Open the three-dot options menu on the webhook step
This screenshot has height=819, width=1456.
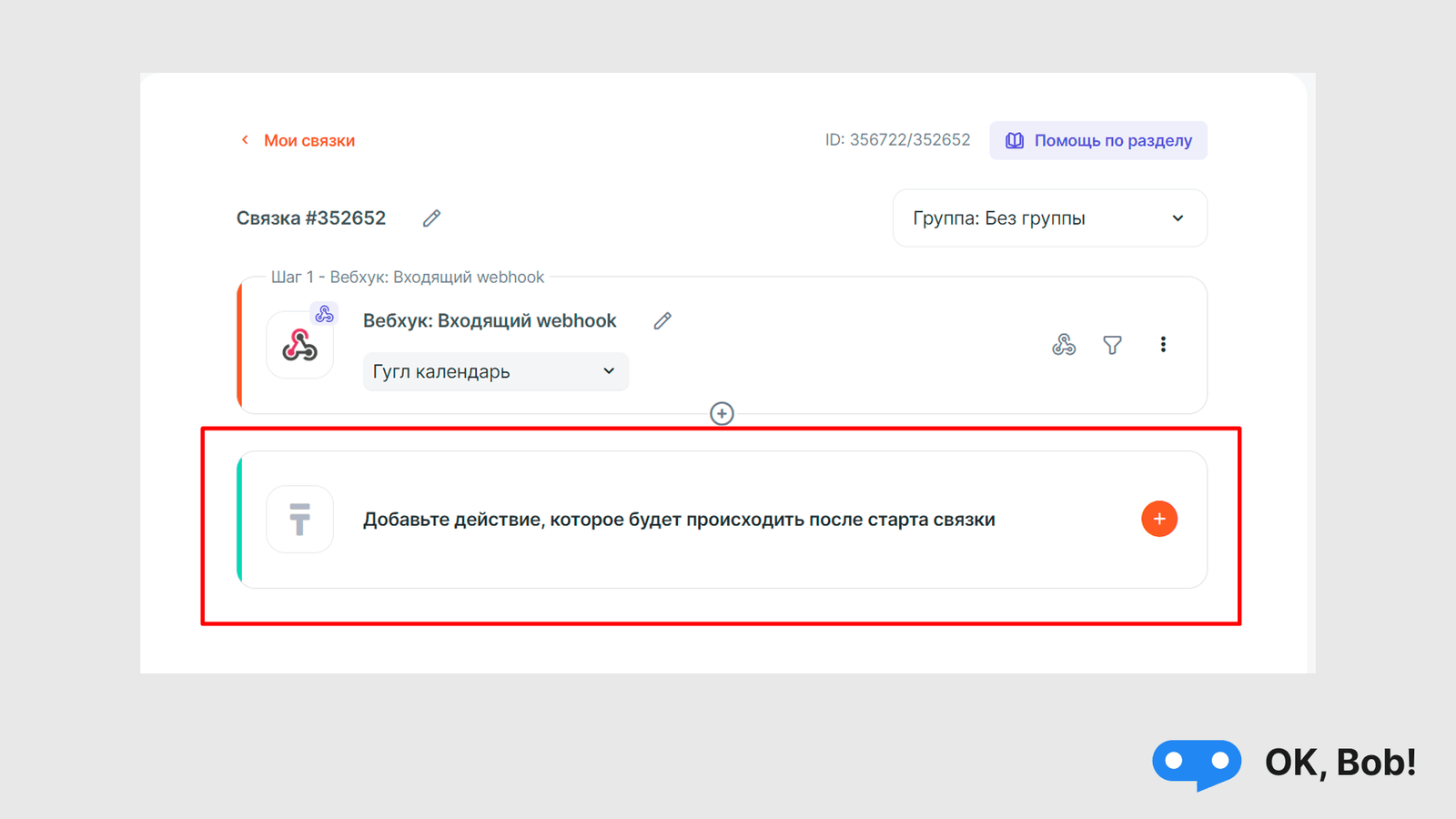[1163, 345]
